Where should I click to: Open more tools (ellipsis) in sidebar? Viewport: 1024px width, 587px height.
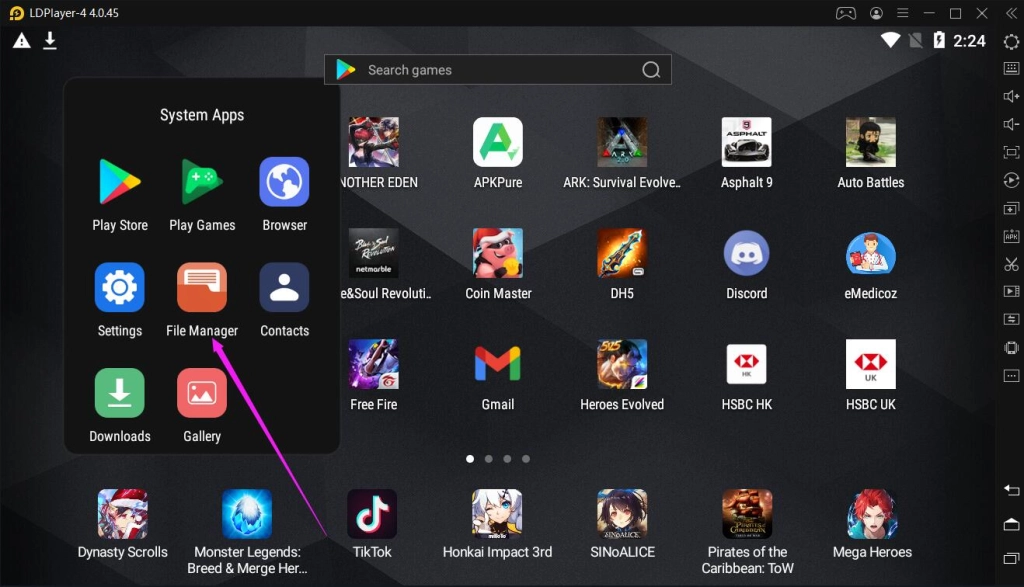tap(1011, 376)
